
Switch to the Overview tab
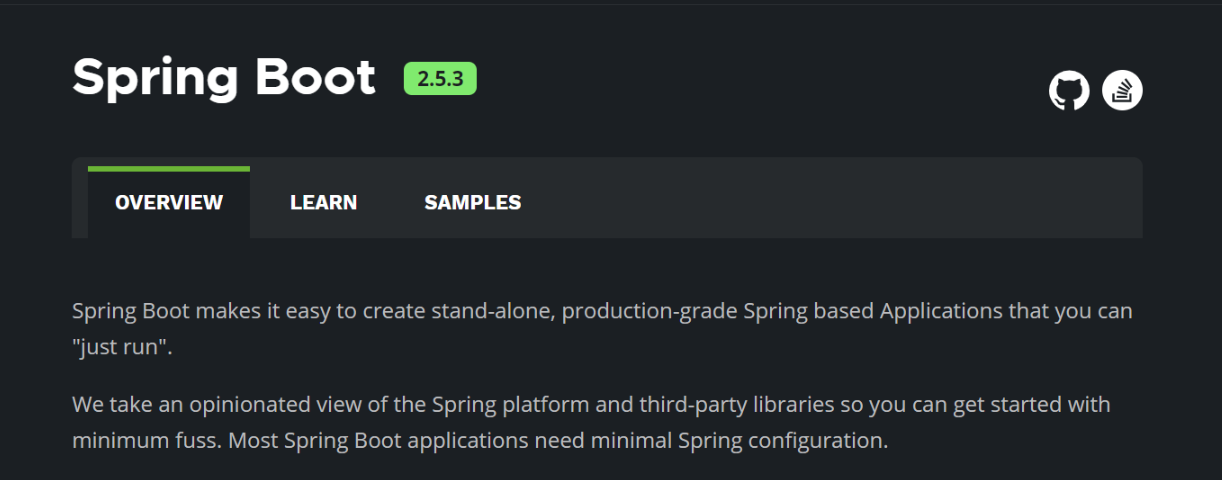(169, 203)
